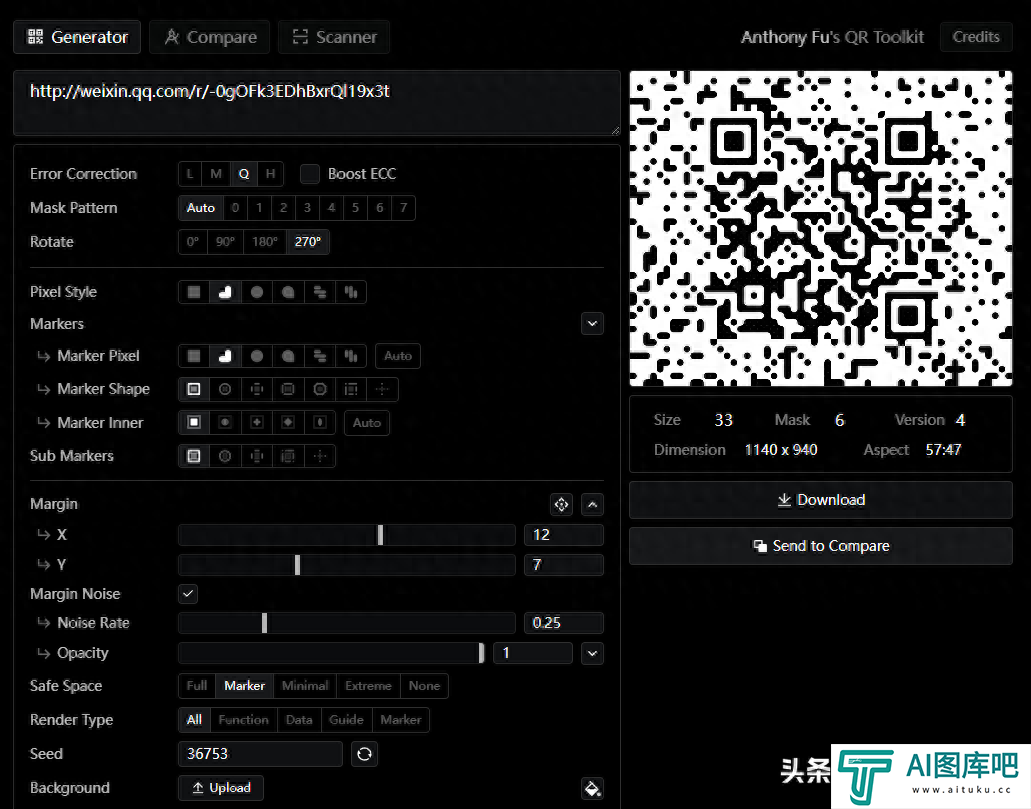Focus the QR content URL text box
This screenshot has width=1031, height=809.
pos(317,103)
